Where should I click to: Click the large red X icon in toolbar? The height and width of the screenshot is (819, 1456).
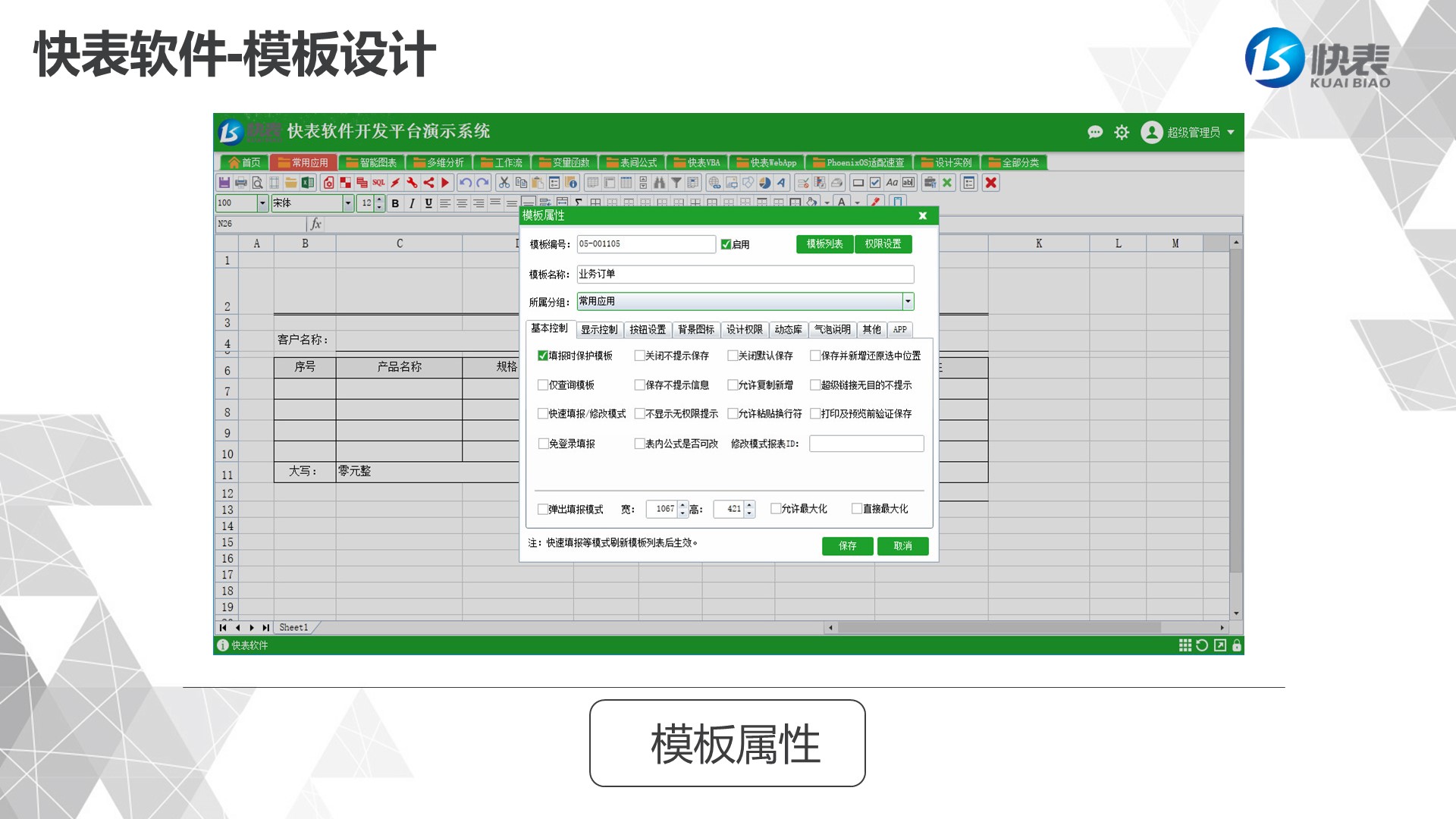pos(990,183)
